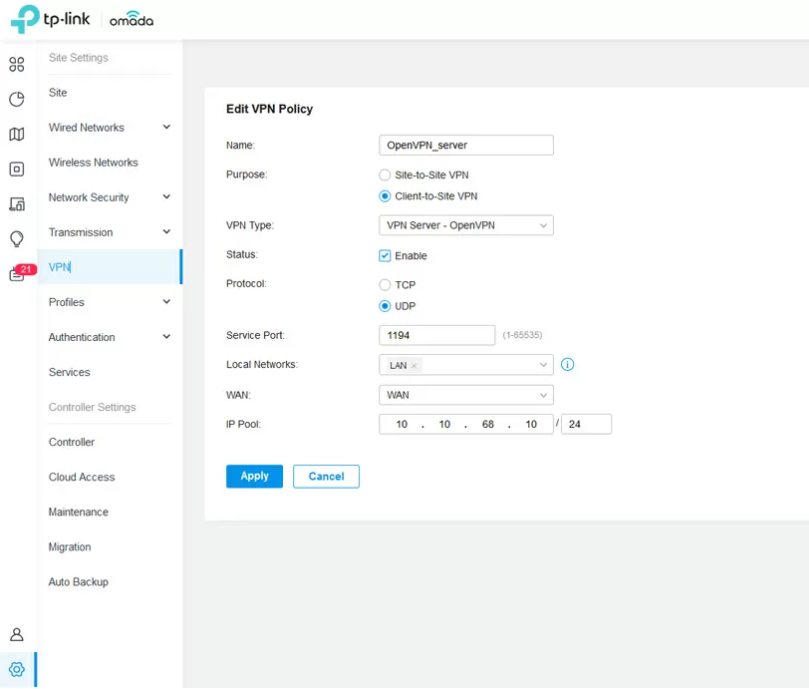Screen dimensions: 809x689
Task: Click the Service Port input field
Action: (437, 335)
